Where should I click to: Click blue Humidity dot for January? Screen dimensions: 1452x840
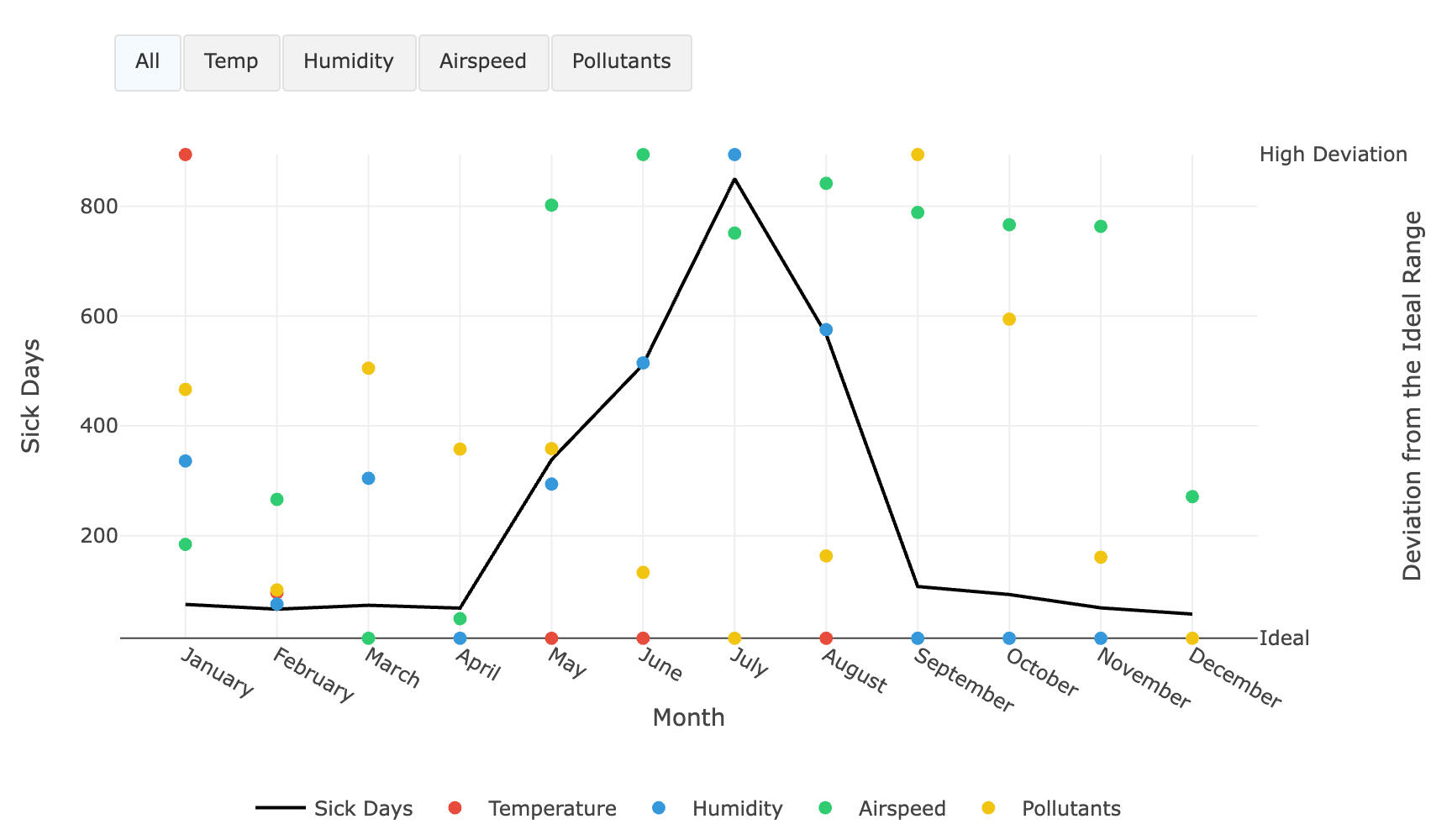(186, 461)
